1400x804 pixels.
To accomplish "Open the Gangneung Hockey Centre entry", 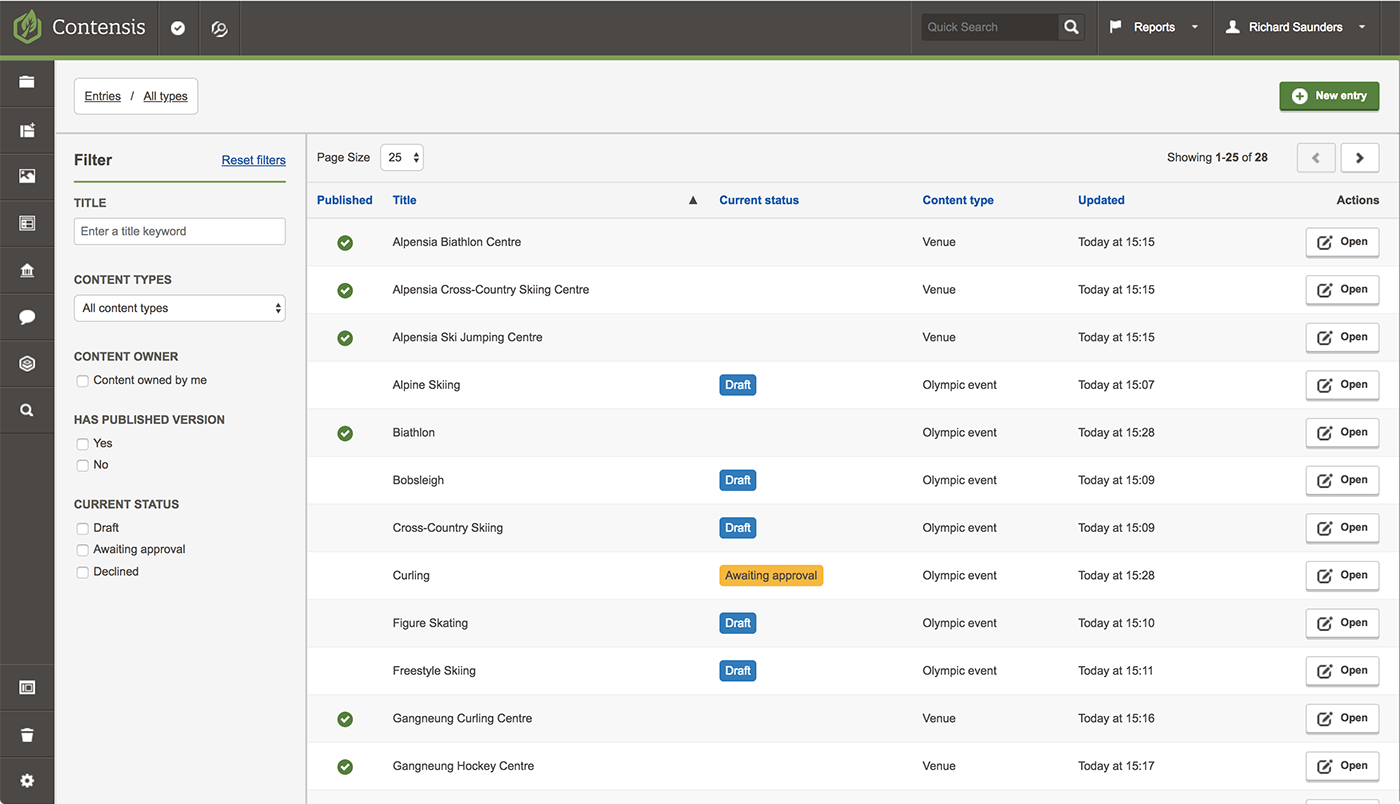I will (1342, 766).
